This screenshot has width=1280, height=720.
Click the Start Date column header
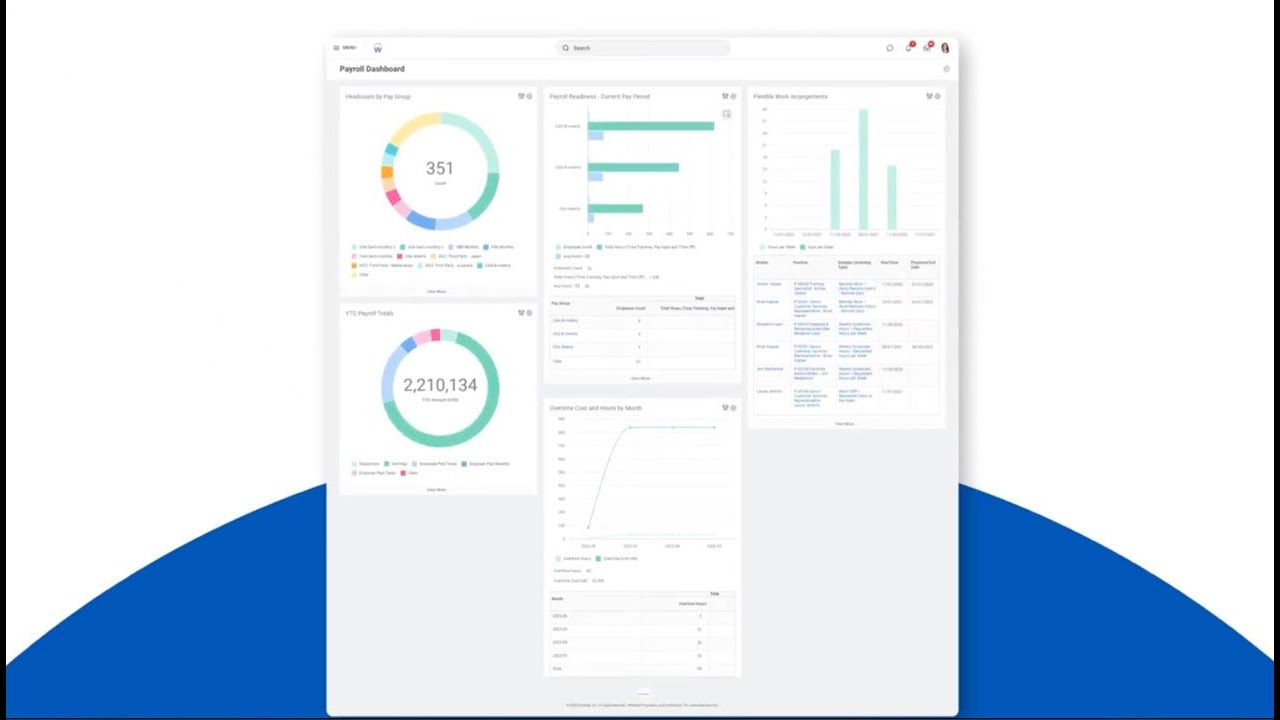(890, 263)
